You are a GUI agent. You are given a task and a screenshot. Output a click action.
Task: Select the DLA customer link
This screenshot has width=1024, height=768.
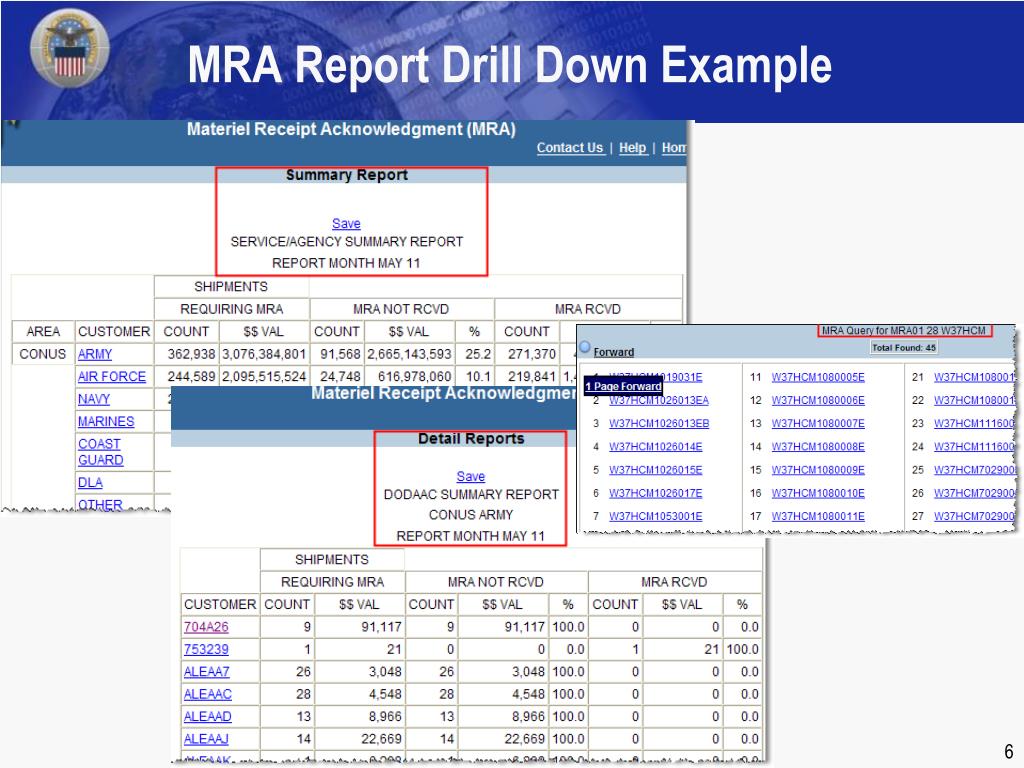click(x=90, y=483)
